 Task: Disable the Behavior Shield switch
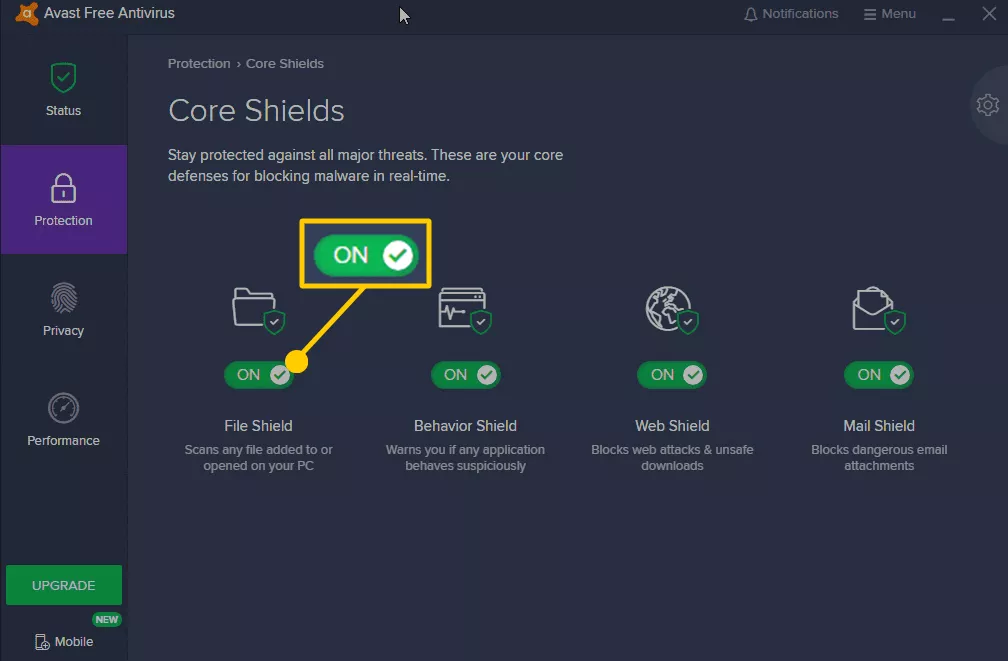pyautogui.click(x=465, y=375)
